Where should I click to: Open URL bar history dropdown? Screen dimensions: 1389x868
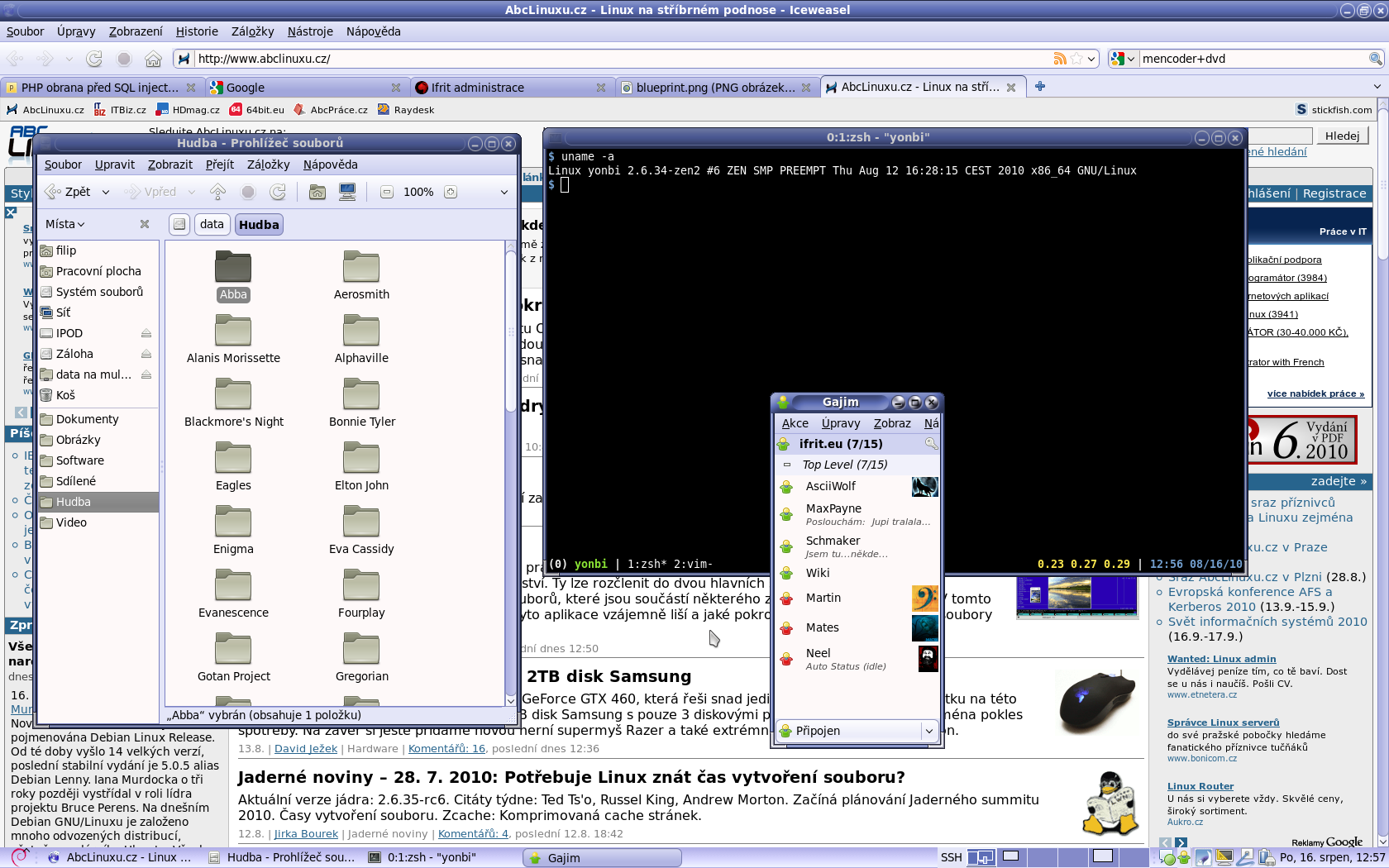[x=1091, y=59]
